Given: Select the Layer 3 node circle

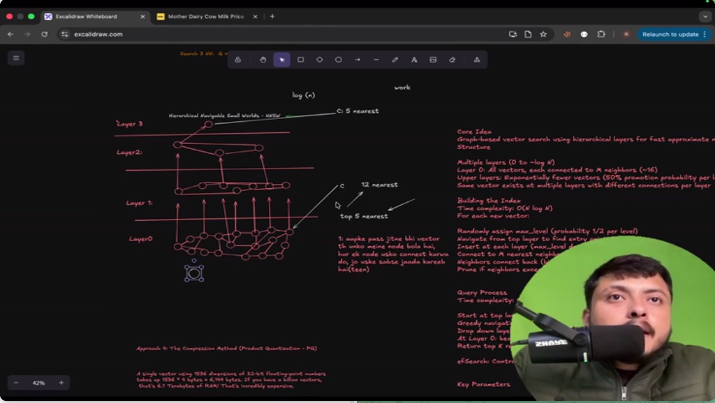Looking at the screenshot, I should coord(208,124).
